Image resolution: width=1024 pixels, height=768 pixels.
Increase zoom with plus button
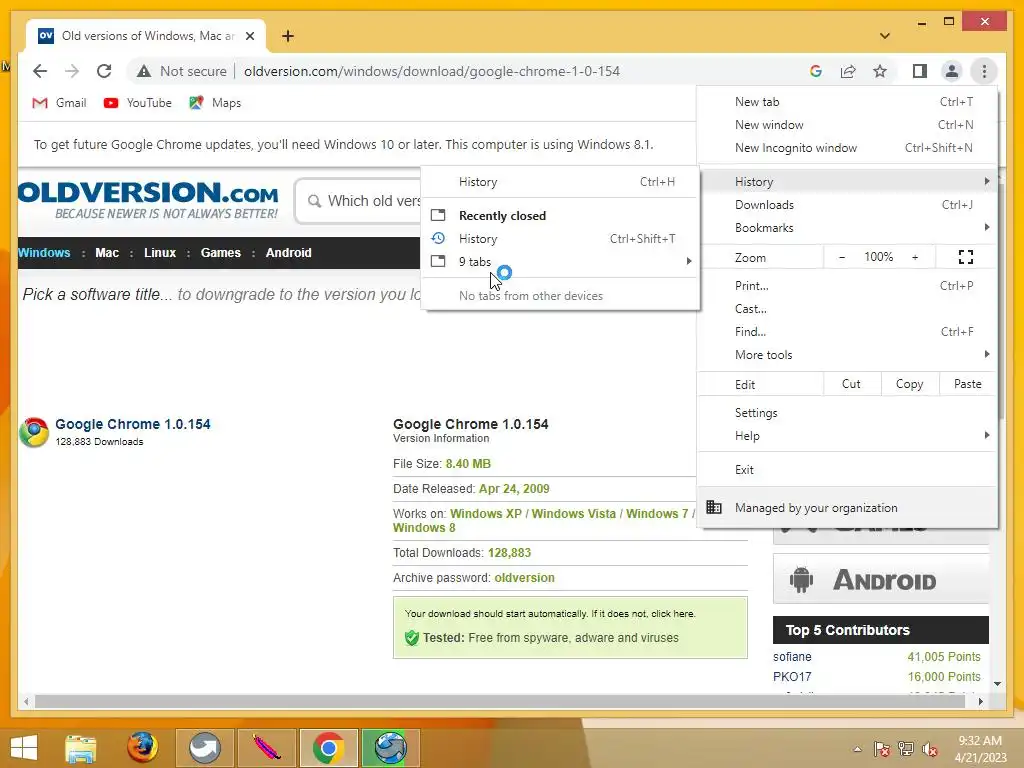(915, 257)
